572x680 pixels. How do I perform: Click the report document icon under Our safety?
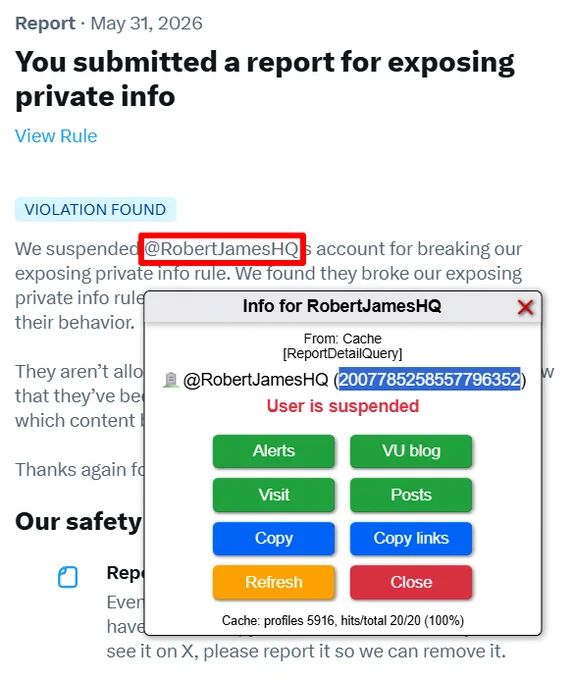click(68, 577)
